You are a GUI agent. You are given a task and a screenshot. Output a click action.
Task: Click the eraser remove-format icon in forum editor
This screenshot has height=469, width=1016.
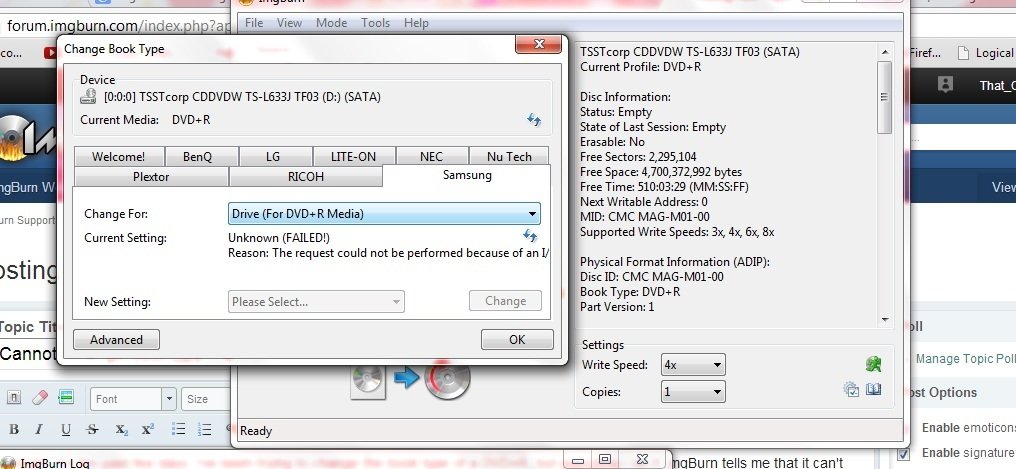(x=40, y=398)
